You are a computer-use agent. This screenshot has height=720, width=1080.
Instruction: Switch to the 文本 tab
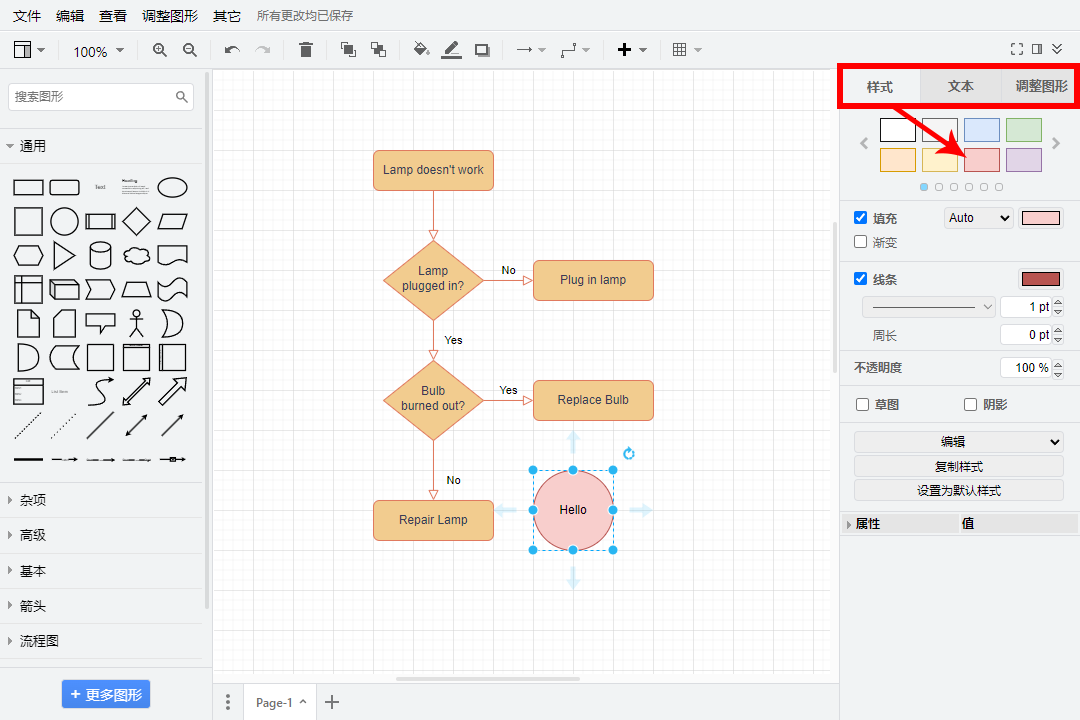click(960, 86)
